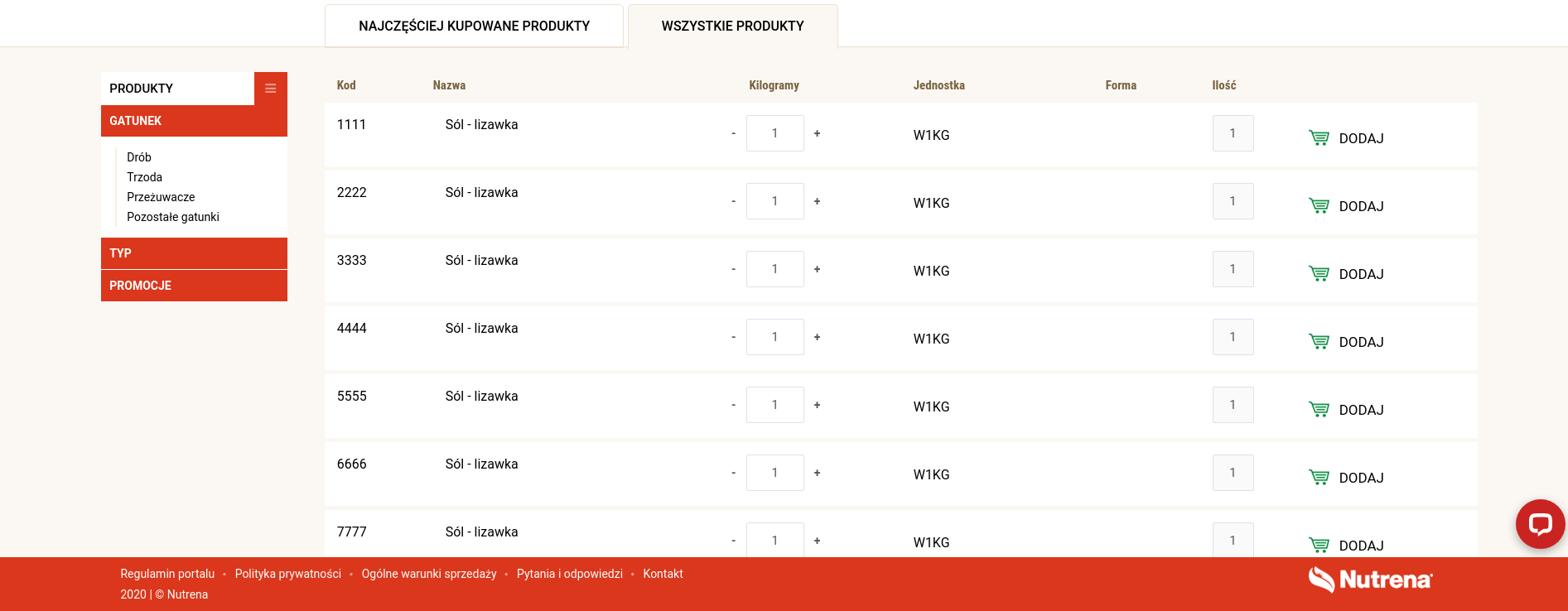This screenshot has width=1568, height=611.
Task: Click the hamburger menu icon beside PRODUKTY
Action: click(x=270, y=89)
